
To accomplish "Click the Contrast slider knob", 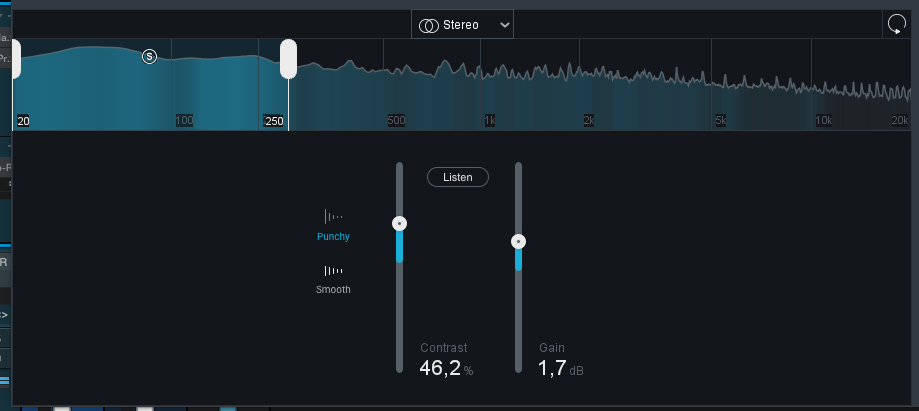I will 400,223.
